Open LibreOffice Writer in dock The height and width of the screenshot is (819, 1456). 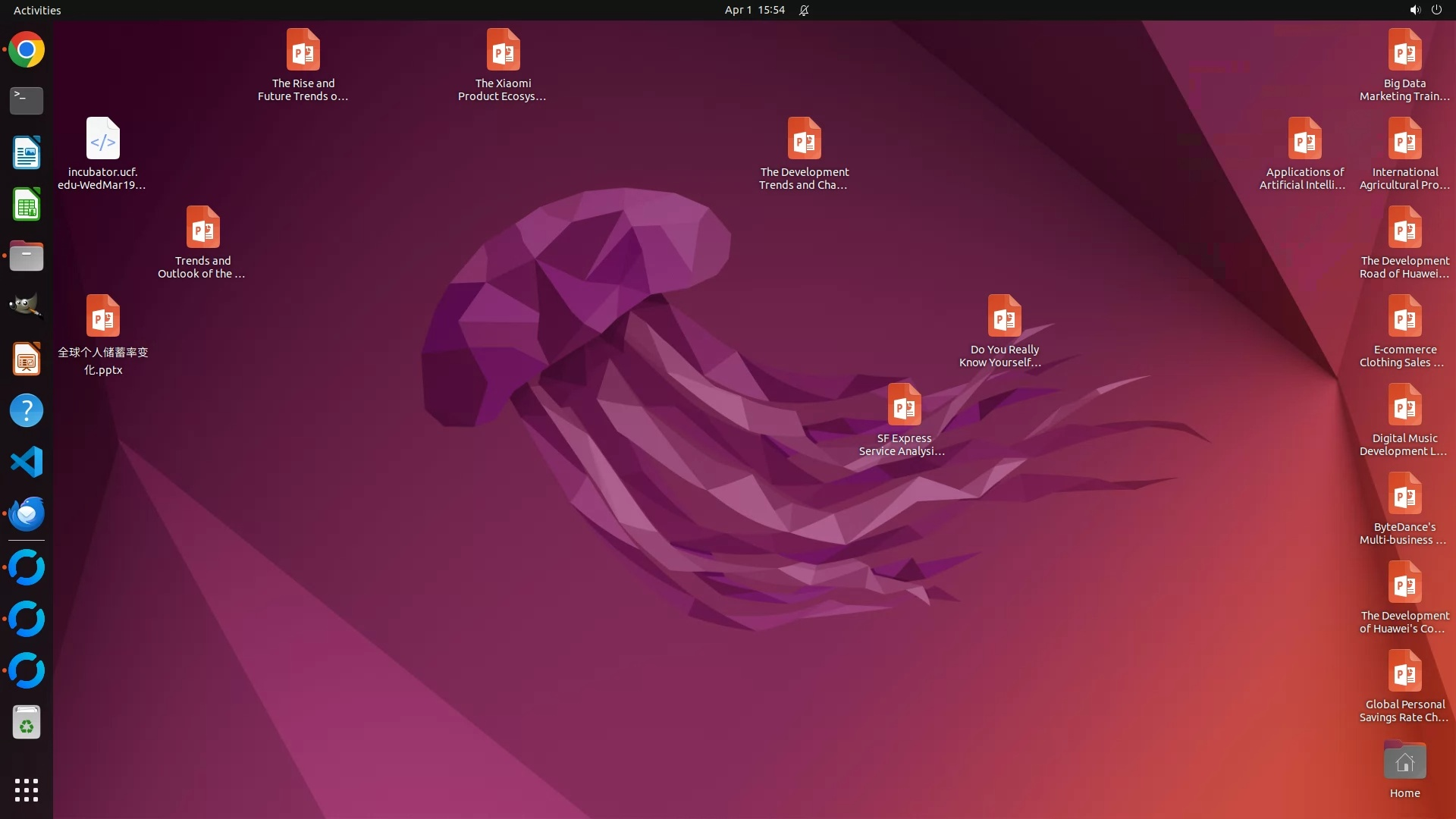tap(27, 152)
